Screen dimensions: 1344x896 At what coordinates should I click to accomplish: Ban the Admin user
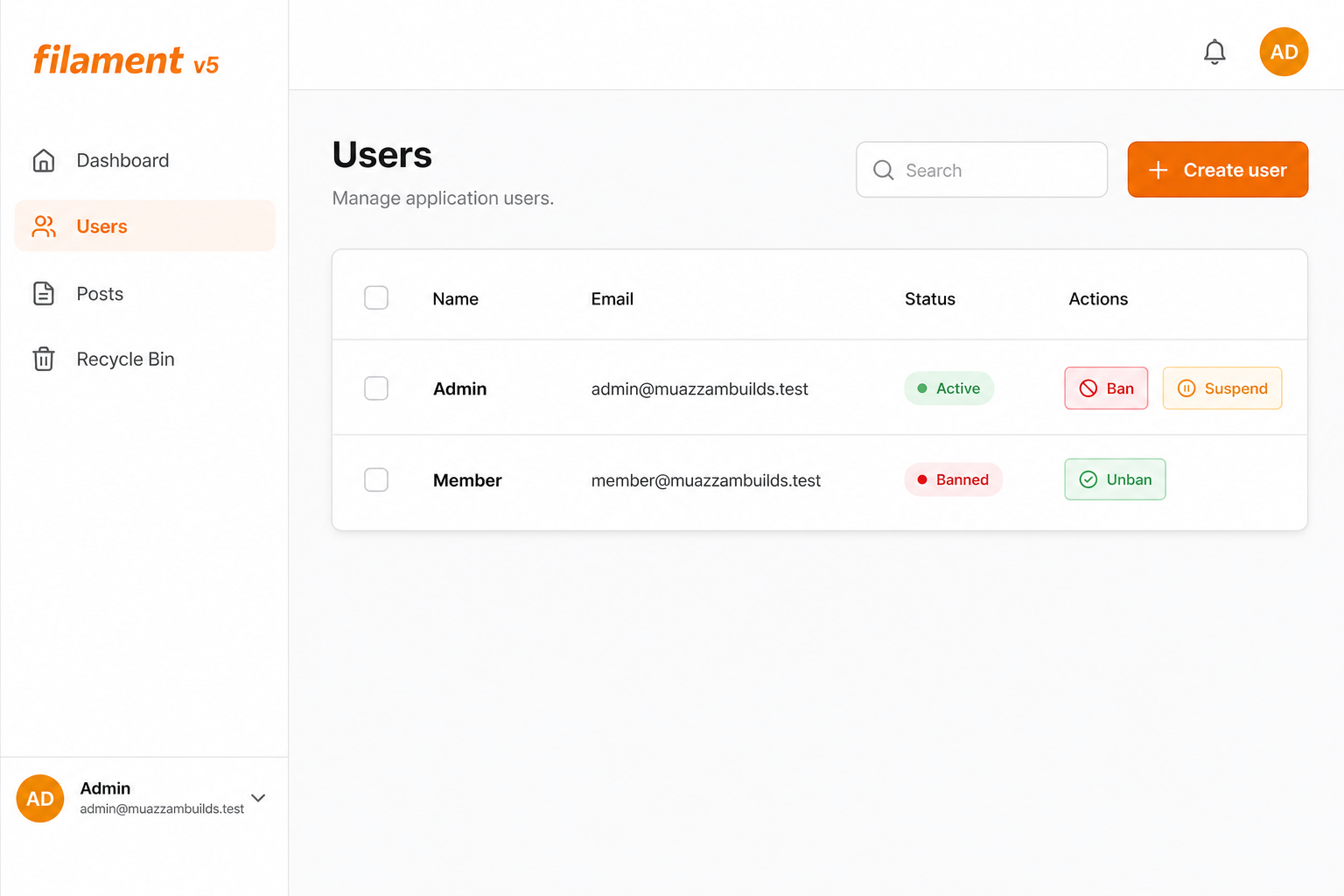[x=1106, y=388]
